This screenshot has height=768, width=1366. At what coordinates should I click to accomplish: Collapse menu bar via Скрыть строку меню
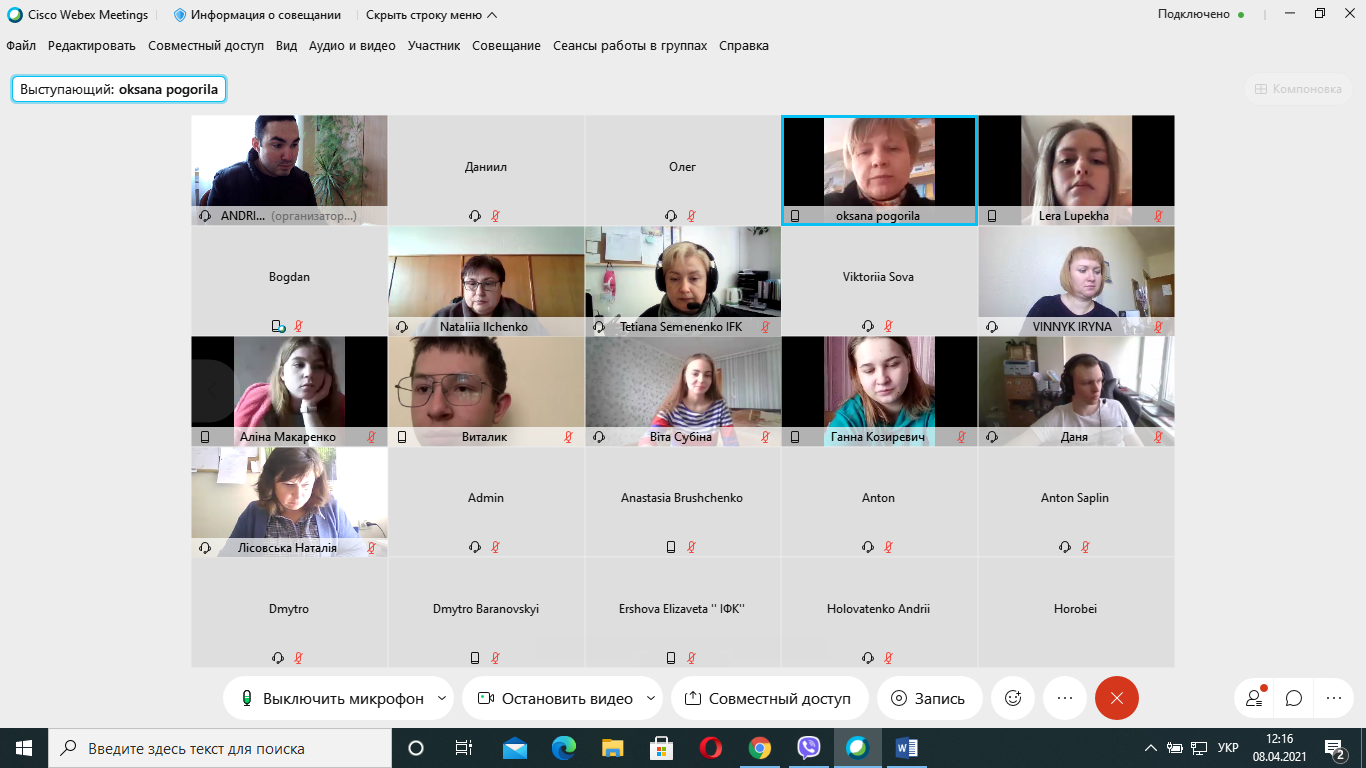[431, 15]
